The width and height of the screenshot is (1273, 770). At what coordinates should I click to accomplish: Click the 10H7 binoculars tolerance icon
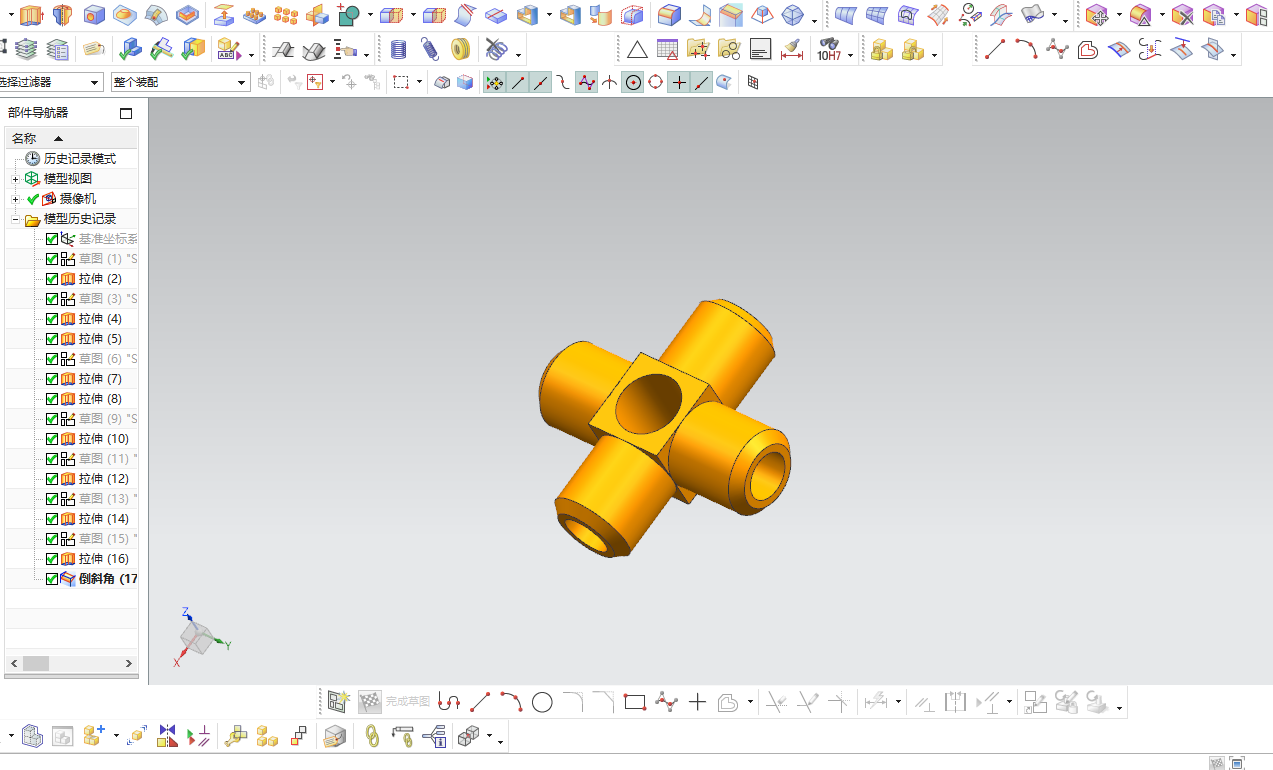828,49
